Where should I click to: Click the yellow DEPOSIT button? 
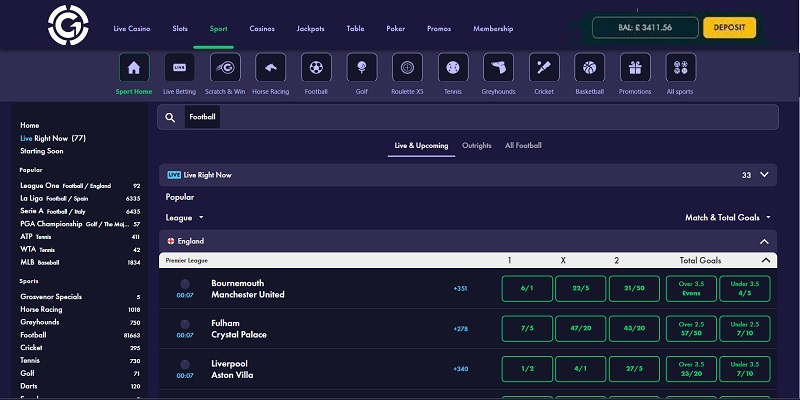point(729,28)
